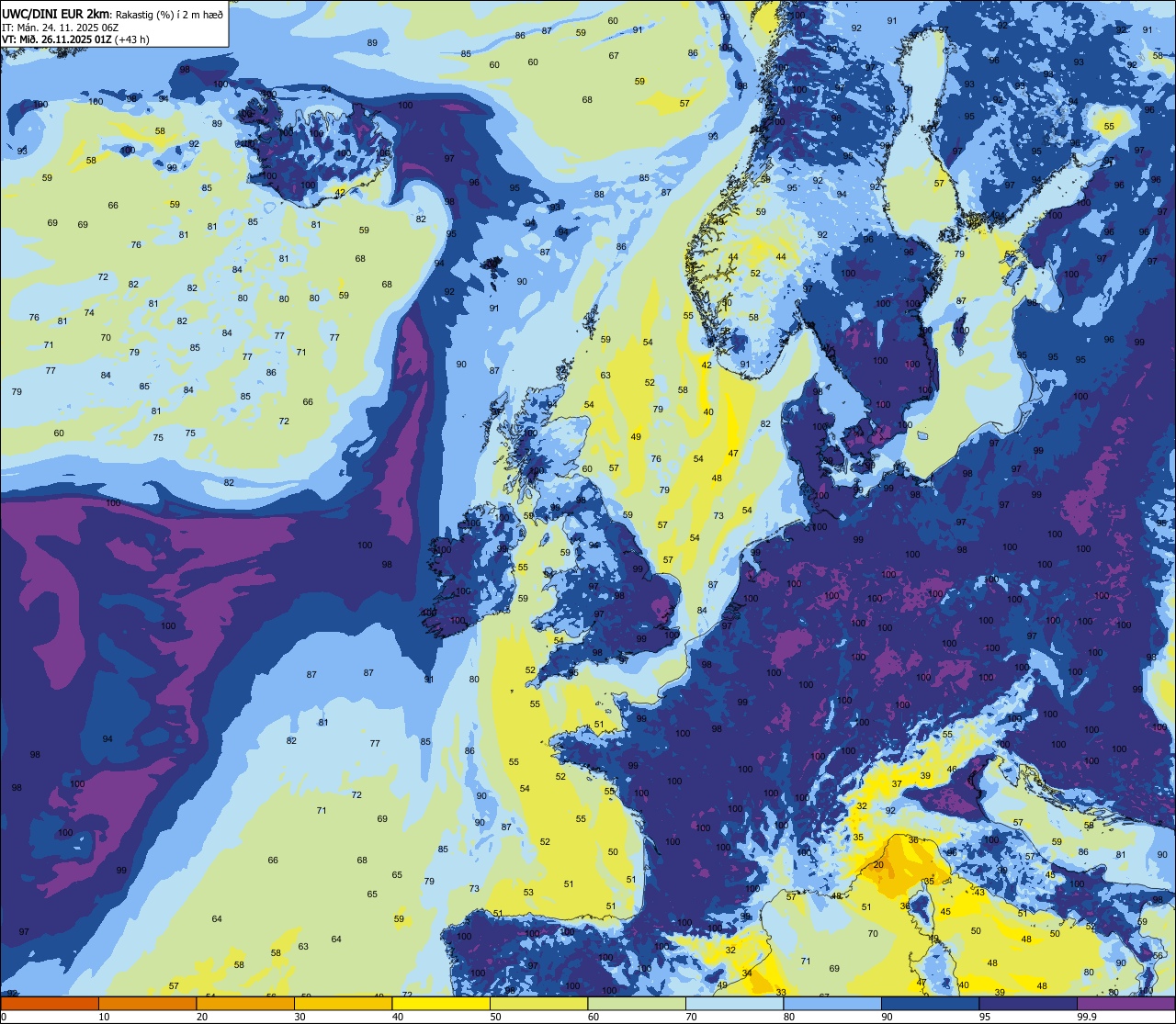Pick the 50–60 pale yellow legend swatch

coord(538,1003)
